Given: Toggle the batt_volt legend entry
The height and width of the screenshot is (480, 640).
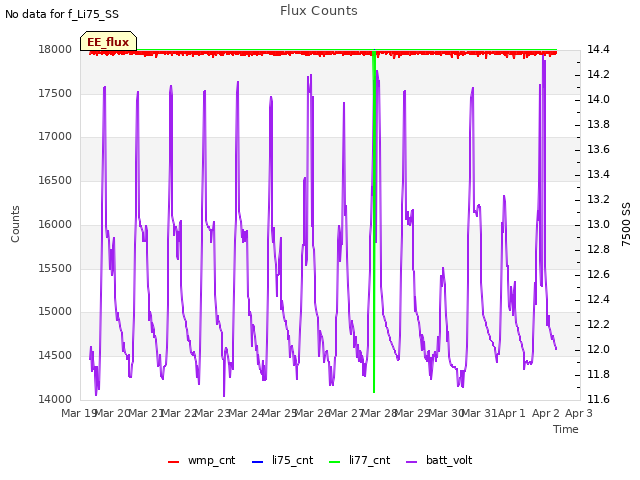Looking at the screenshot, I should click(439, 460).
